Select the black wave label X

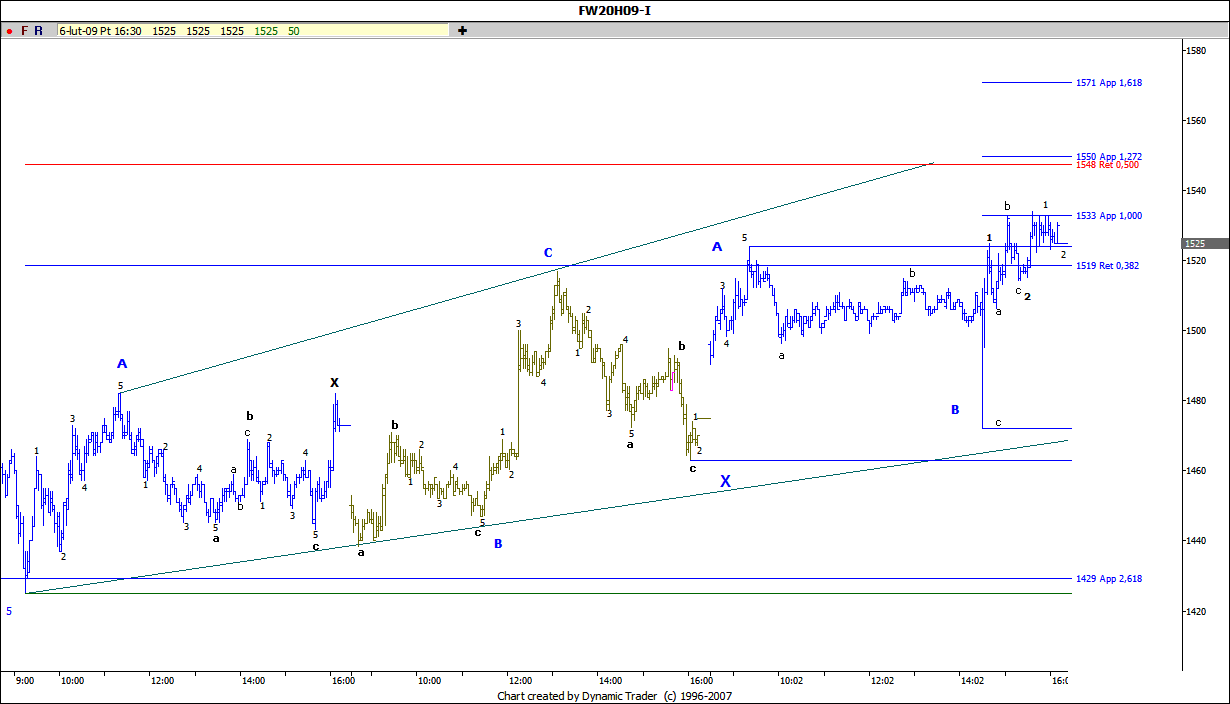coord(335,382)
